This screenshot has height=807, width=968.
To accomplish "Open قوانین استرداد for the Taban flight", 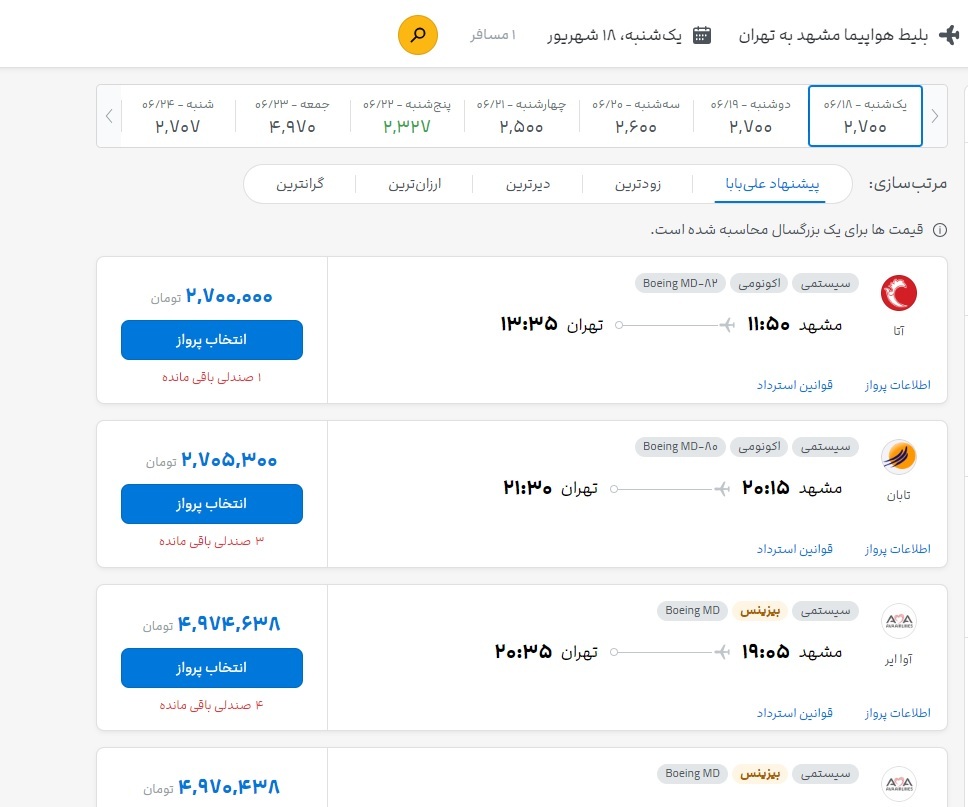I will (x=794, y=549).
